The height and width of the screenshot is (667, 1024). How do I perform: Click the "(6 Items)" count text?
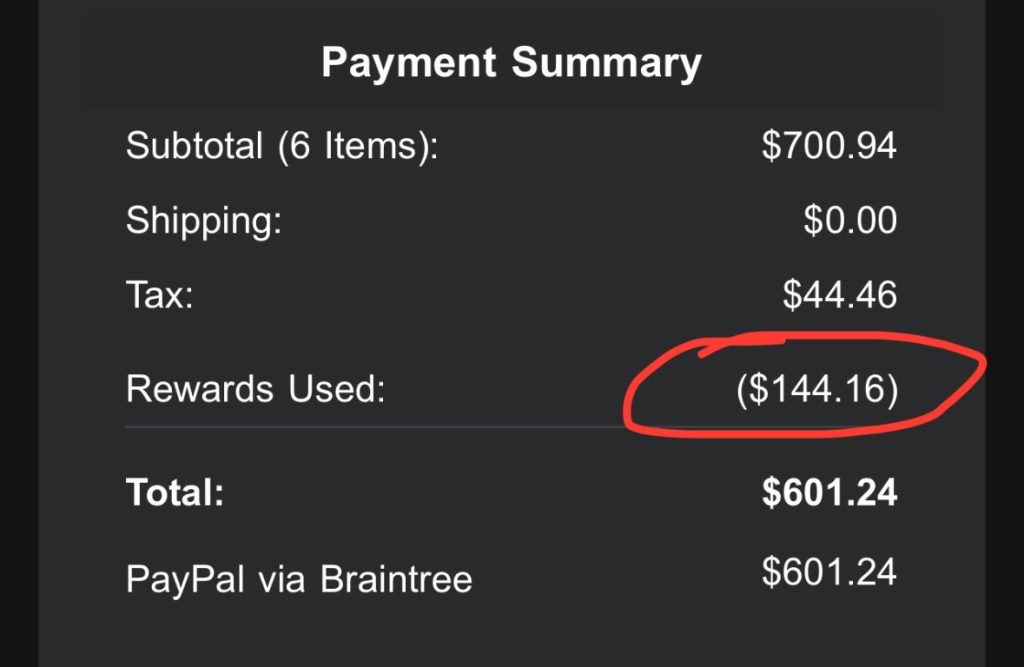click(352, 148)
